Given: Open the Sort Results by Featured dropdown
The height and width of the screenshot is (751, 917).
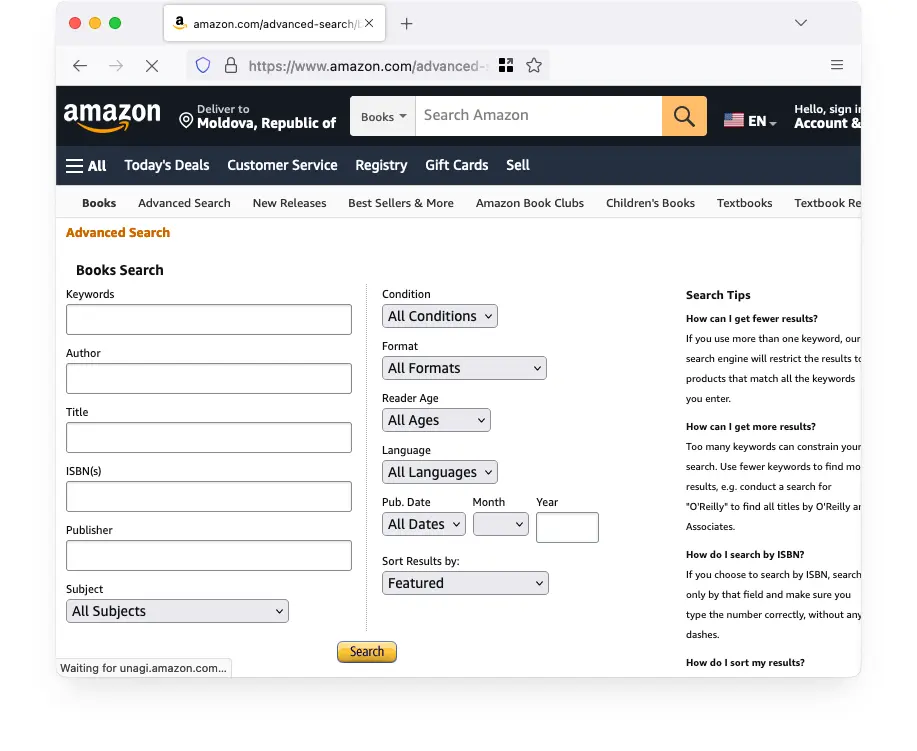Looking at the screenshot, I should 466,584.
